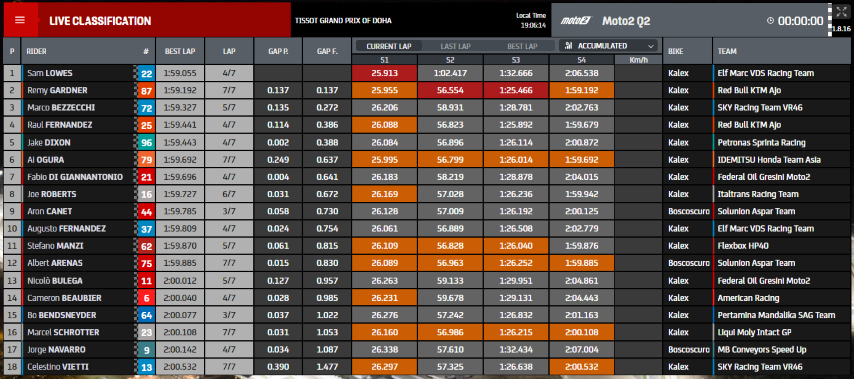Click Sam Lowes number 22 badge
Screen dimensions: 854x379
146,74
